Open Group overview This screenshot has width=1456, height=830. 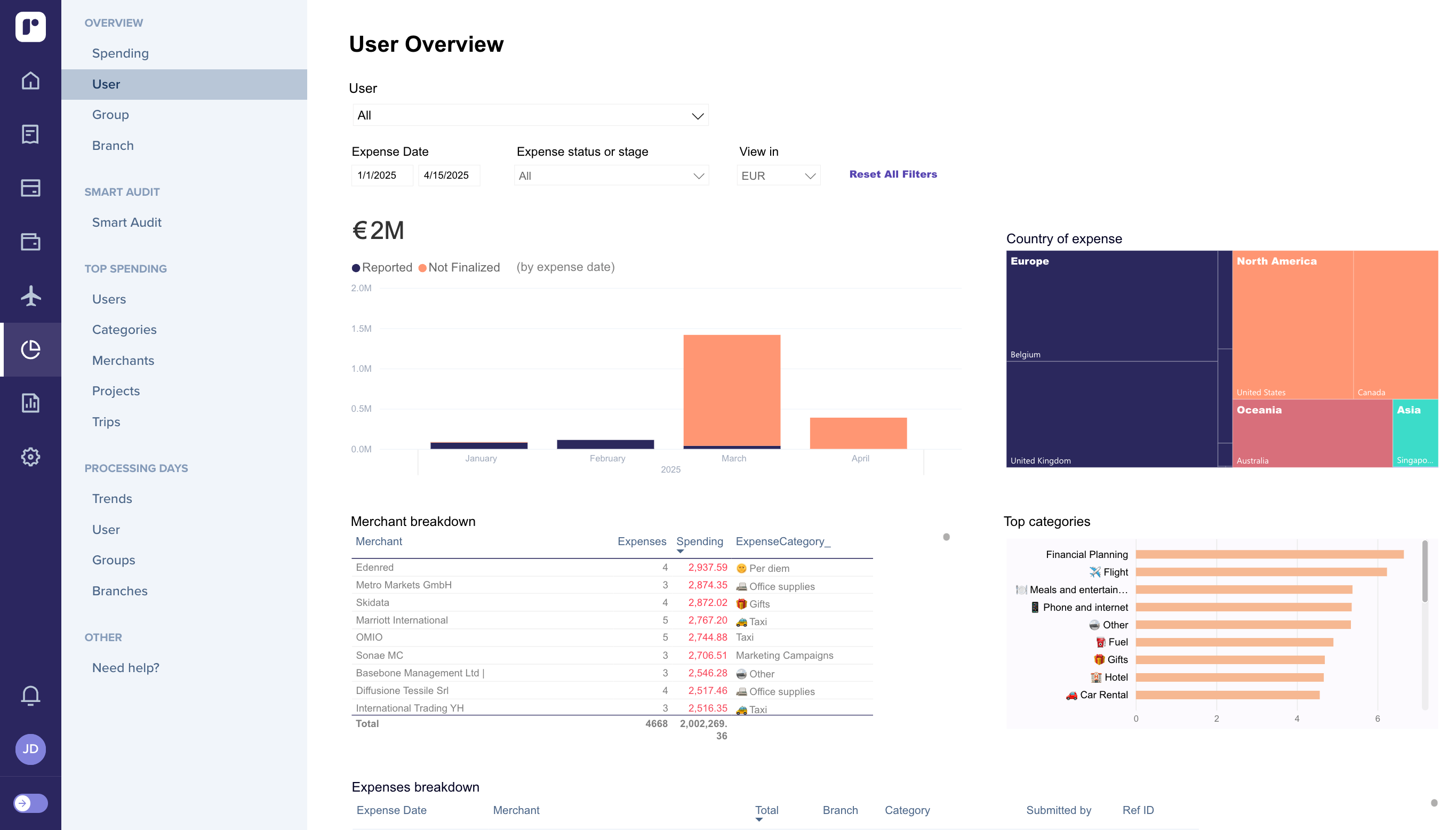point(110,115)
